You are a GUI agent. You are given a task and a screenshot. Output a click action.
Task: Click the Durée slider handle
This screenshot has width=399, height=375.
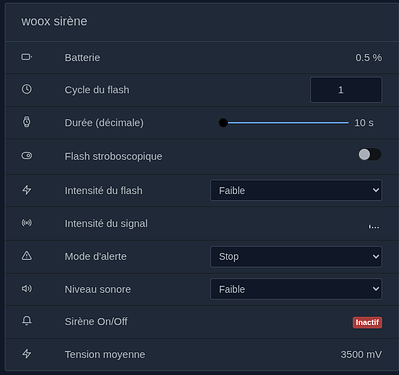pyautogui.click(x=223, y=123)
